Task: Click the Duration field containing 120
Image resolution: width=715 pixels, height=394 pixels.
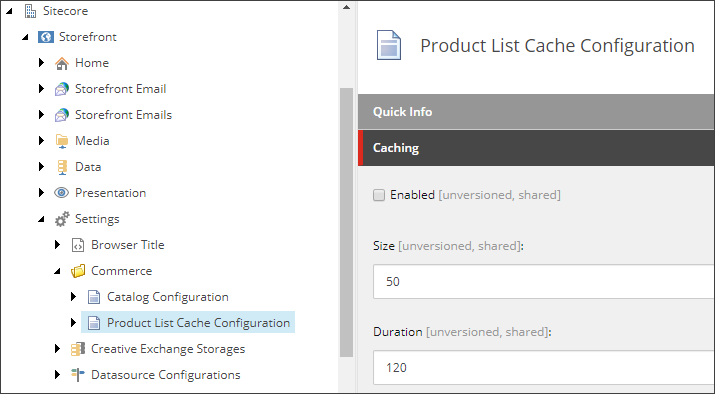Action: (544, 368)
